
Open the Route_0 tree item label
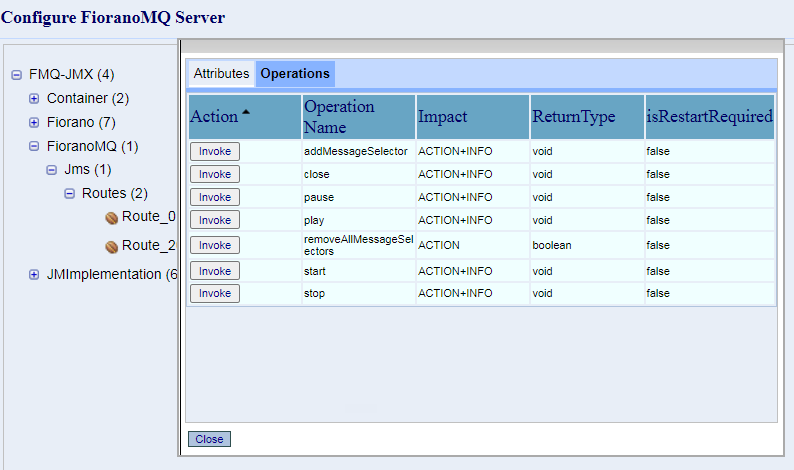coord(149,217)
